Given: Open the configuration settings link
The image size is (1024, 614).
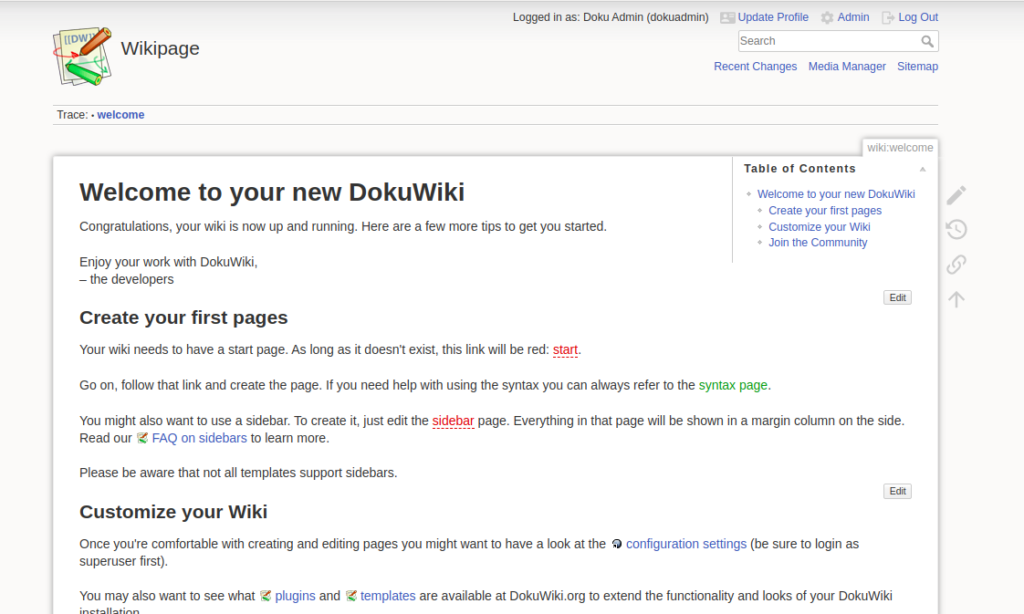Looking at the screenshot, I should point(686,544).
